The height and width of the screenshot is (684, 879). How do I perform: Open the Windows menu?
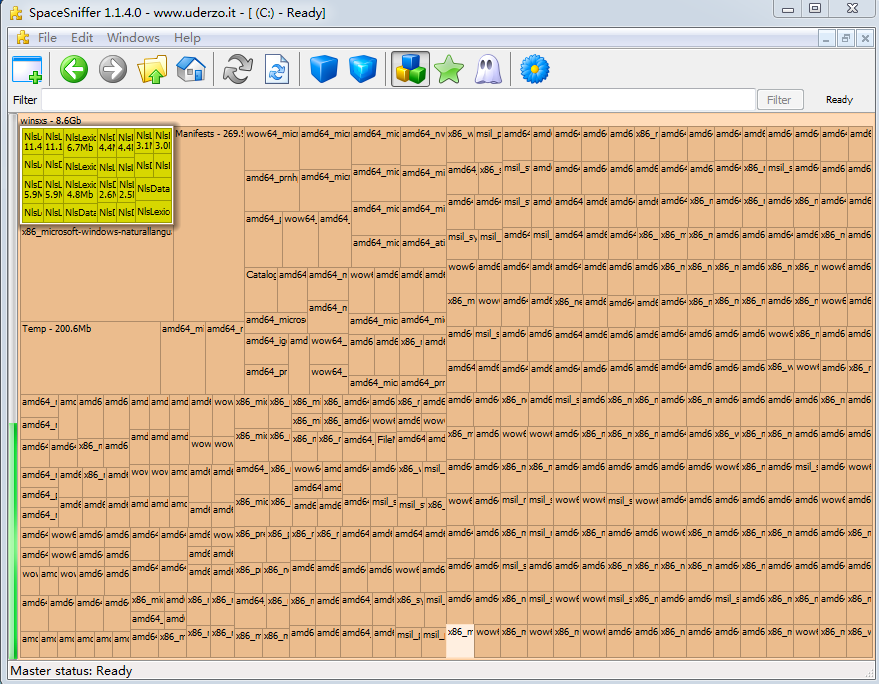tap(133, 38)
